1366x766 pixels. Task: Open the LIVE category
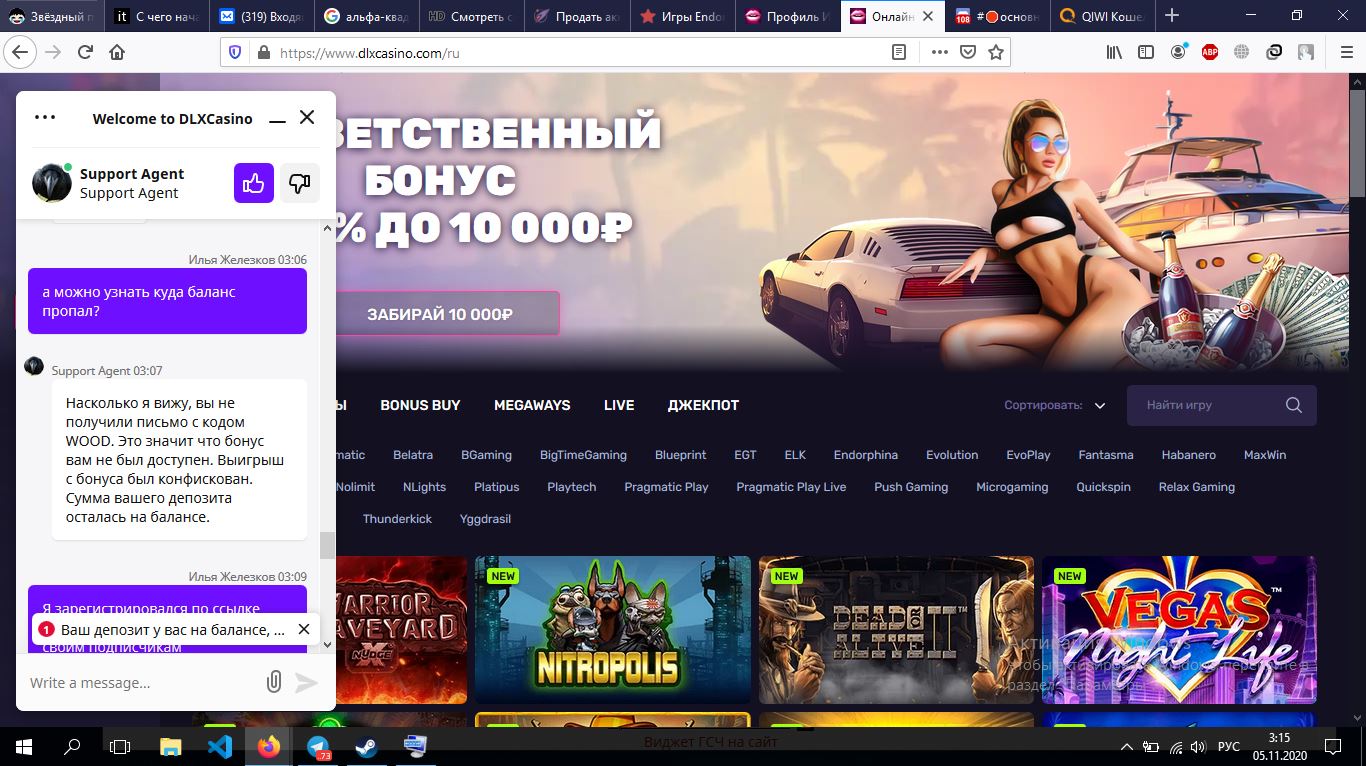619,405
